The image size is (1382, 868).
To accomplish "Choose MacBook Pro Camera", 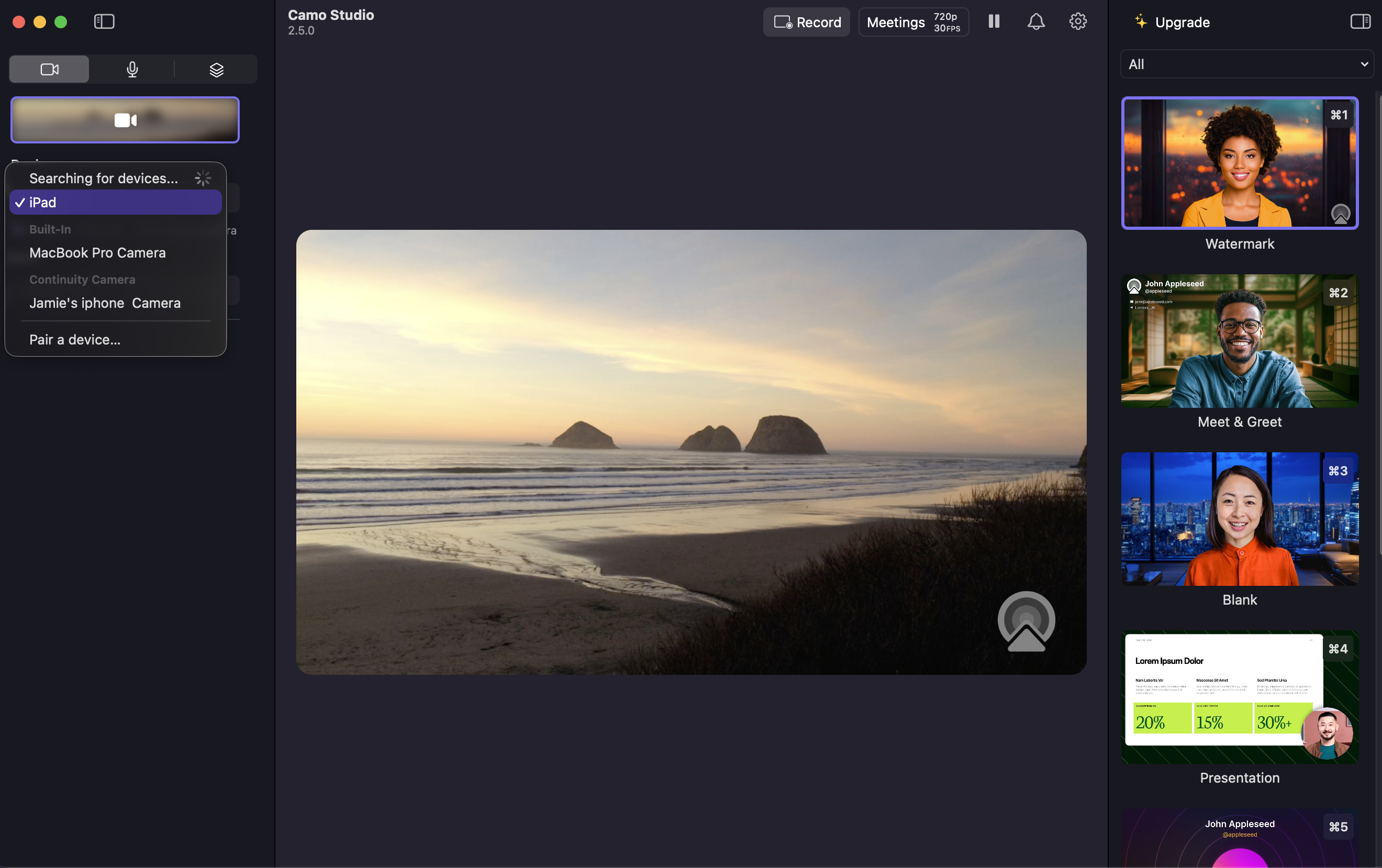I will click(97, 252).
